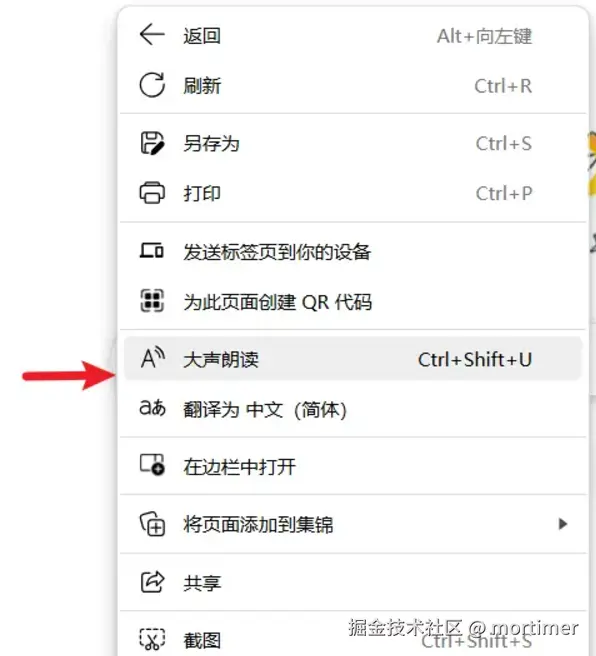Click the translate 'aあ' icon
596x656 pixels.
click(152, 407)
